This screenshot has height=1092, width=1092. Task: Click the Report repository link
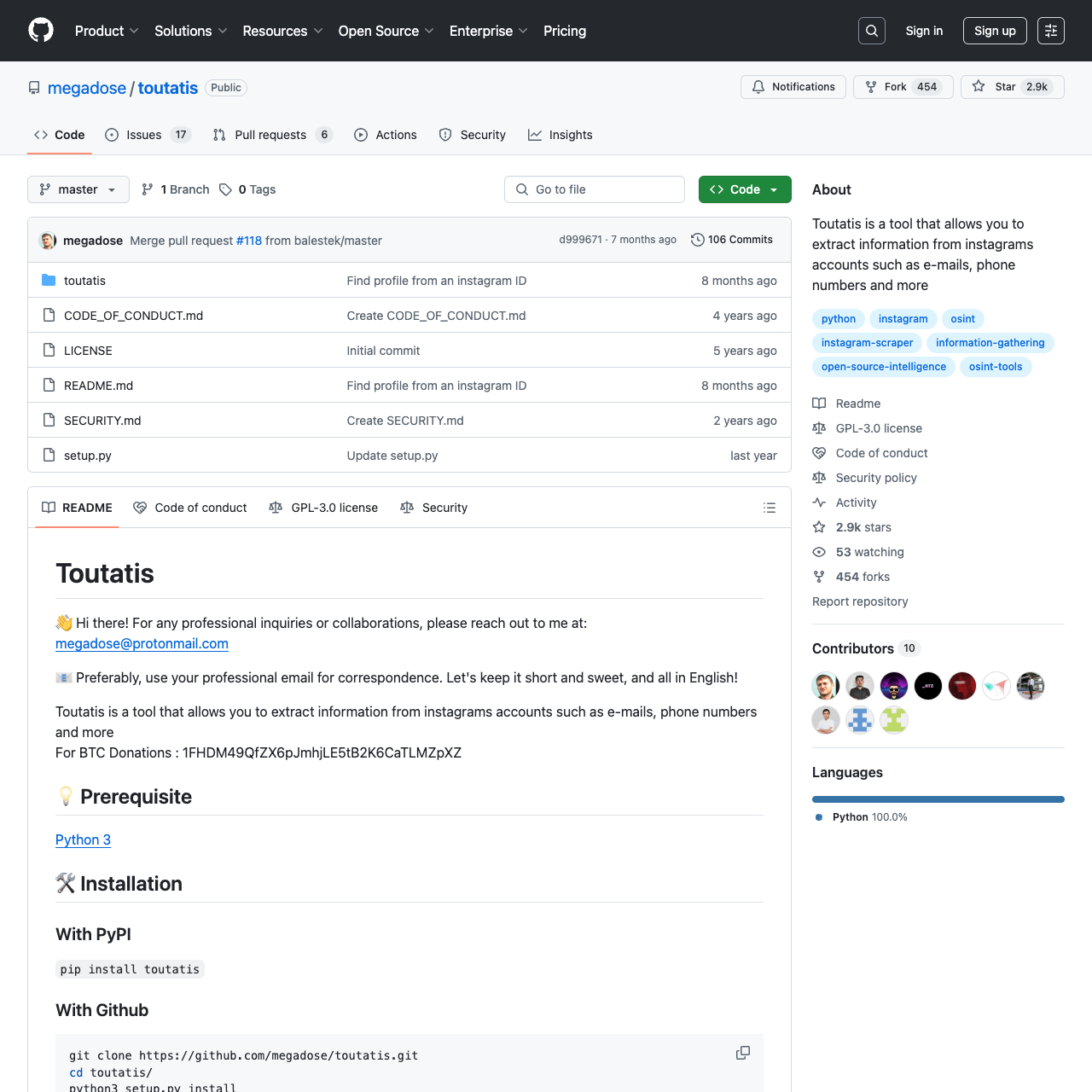[860, 601]
